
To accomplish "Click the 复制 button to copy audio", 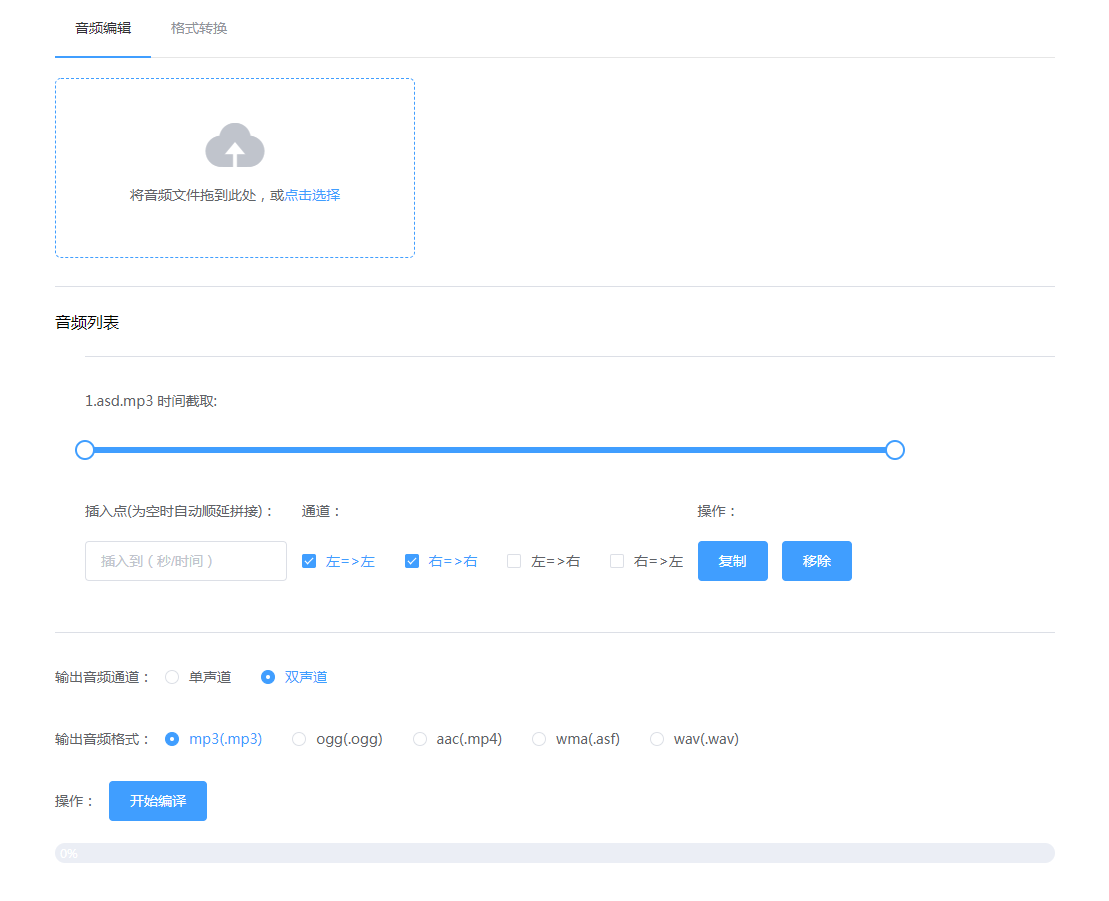I will coord(732,561).
